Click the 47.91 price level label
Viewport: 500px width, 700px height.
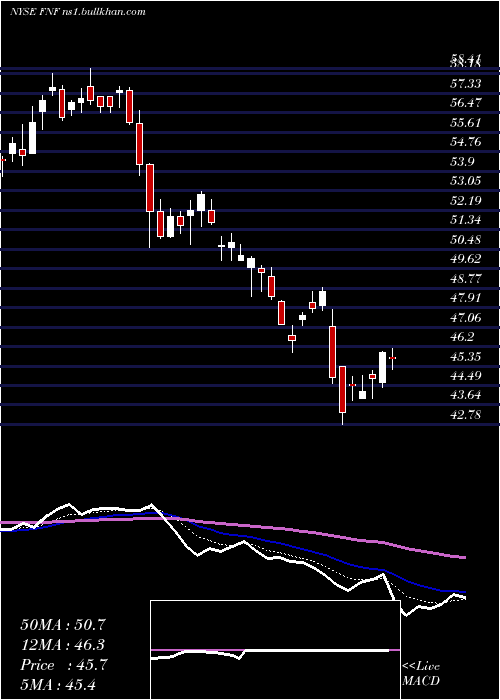coord(466,298)
